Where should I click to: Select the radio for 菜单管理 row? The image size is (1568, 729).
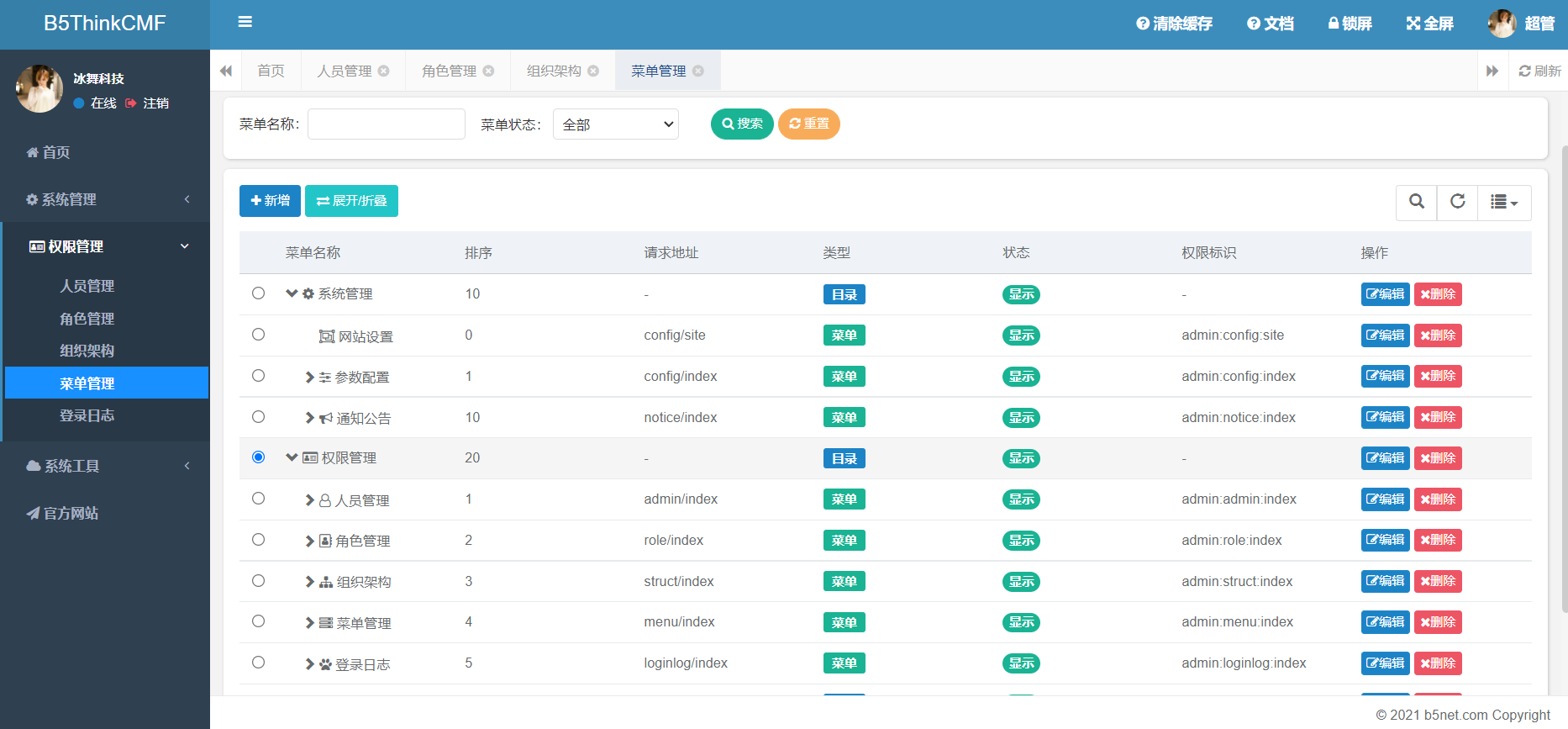(258, 621)
